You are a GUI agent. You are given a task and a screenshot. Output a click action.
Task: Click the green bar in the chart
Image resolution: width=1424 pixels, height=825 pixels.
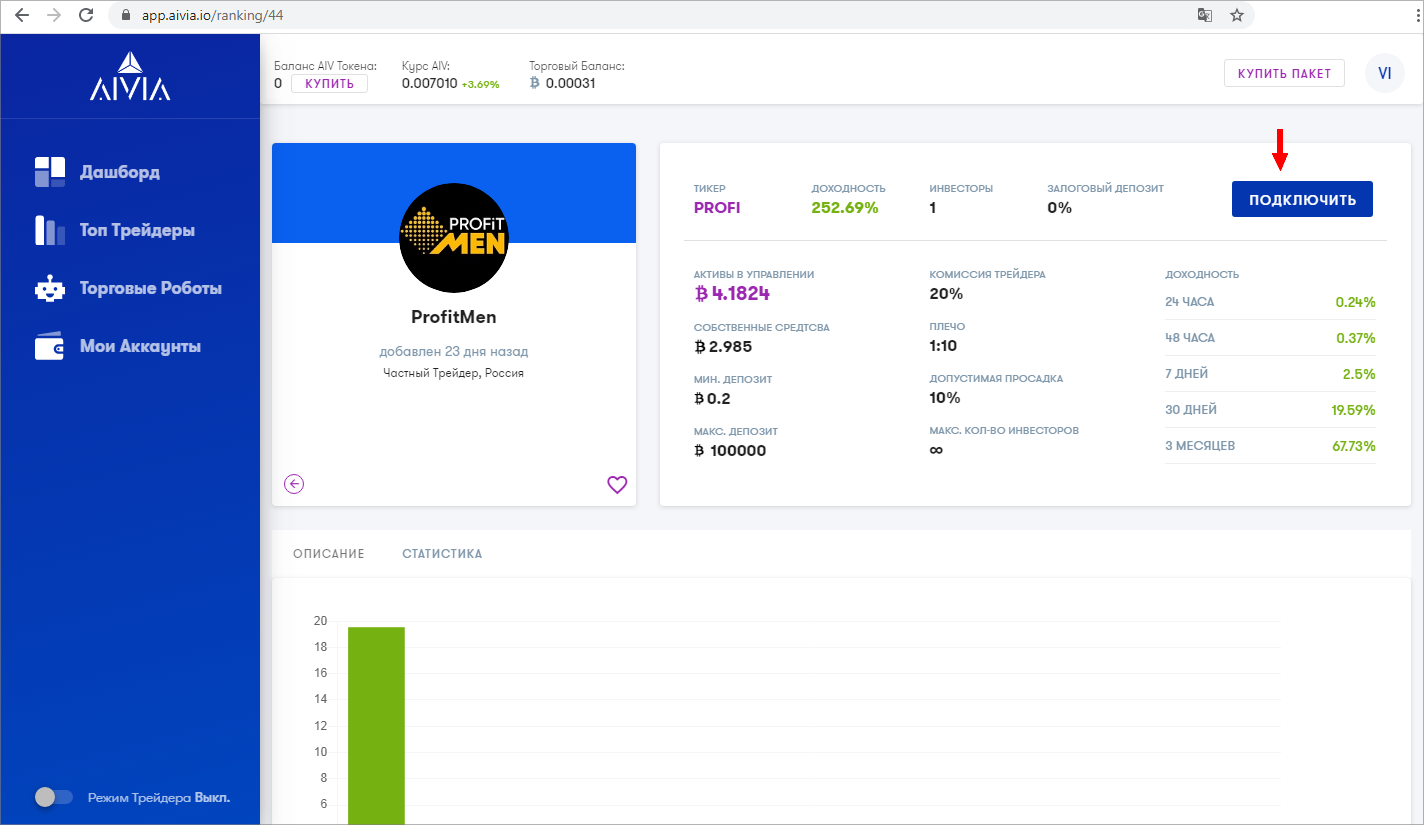point(376,726)
